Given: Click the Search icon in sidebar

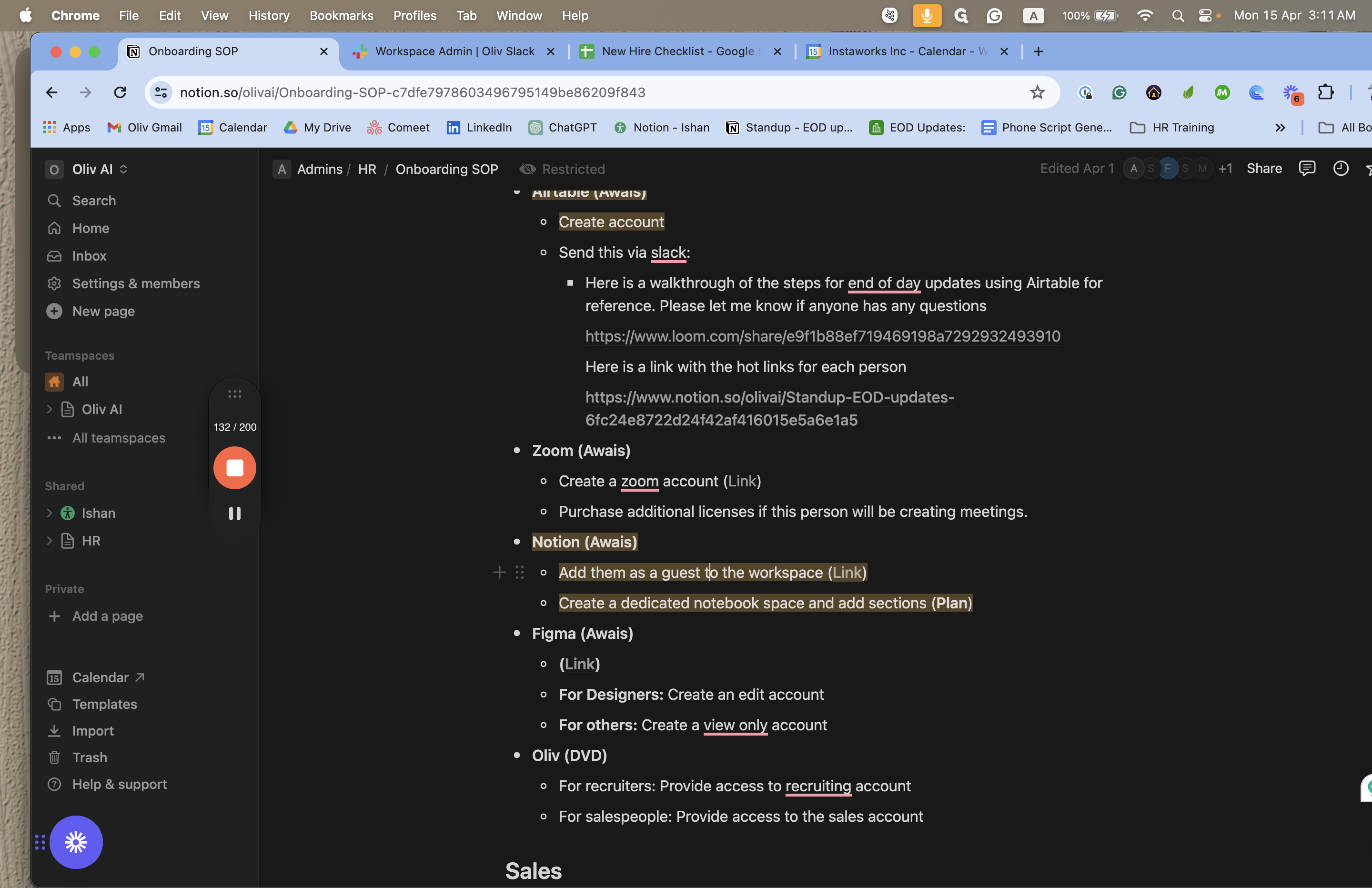Looking at the screenshot, I should coord(54,201).
